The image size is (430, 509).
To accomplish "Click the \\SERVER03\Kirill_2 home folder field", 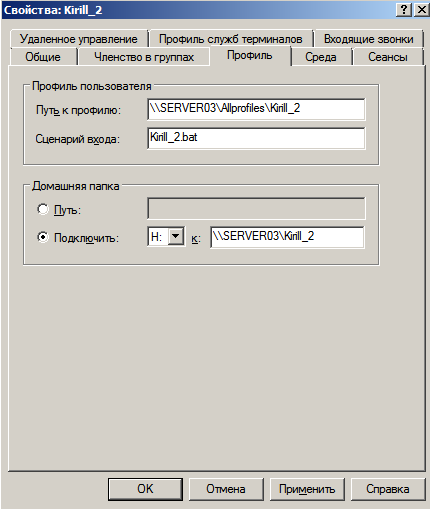I will [x=287, y=237].
